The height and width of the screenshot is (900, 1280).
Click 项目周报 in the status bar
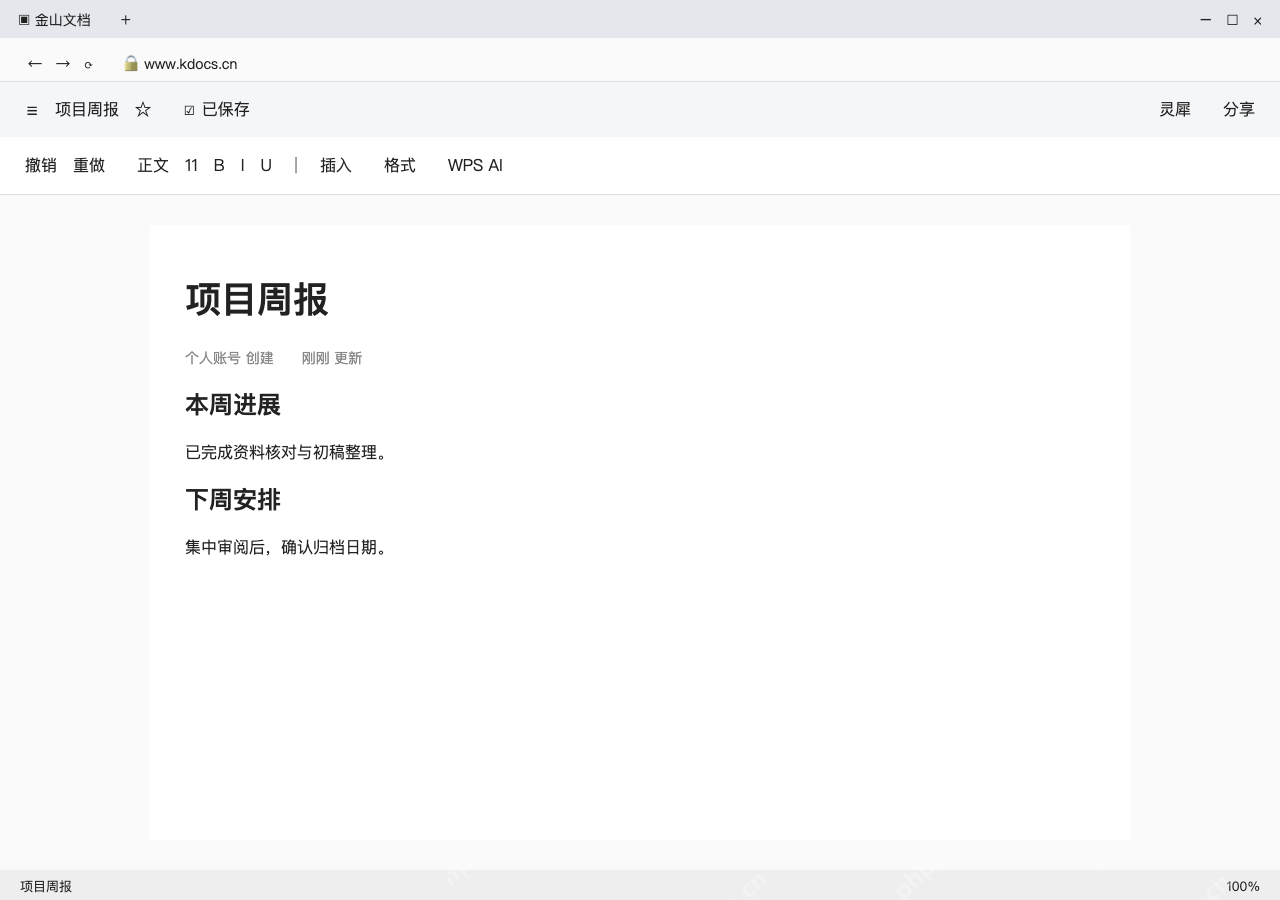pyautogui.click(x=46, y=886)
